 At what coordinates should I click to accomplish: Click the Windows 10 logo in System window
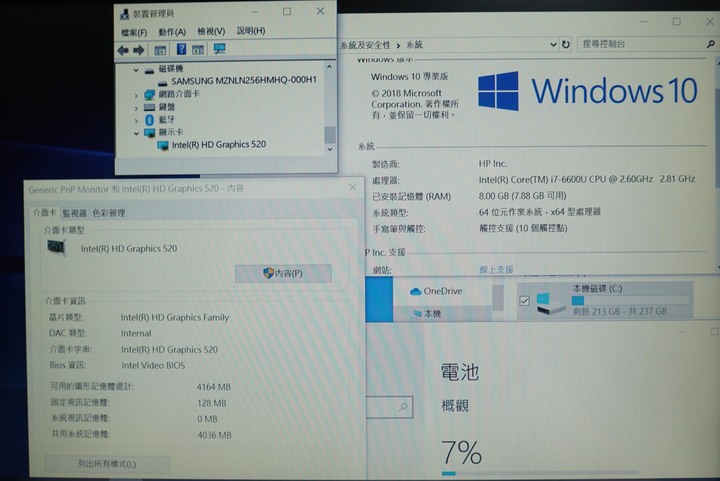point(588,90)
